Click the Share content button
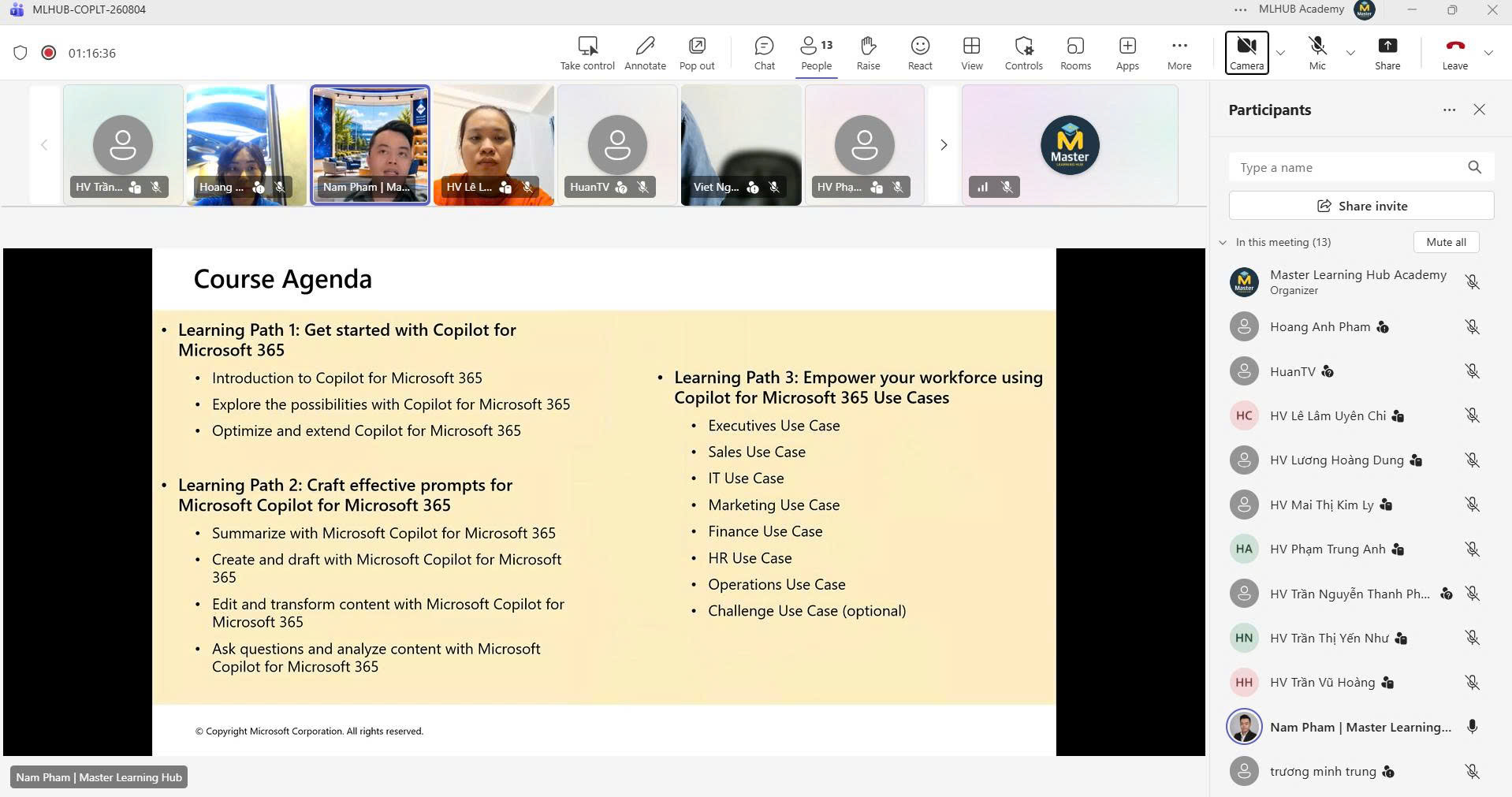This screenshot has height=797, width=1512. [1387, 53]
